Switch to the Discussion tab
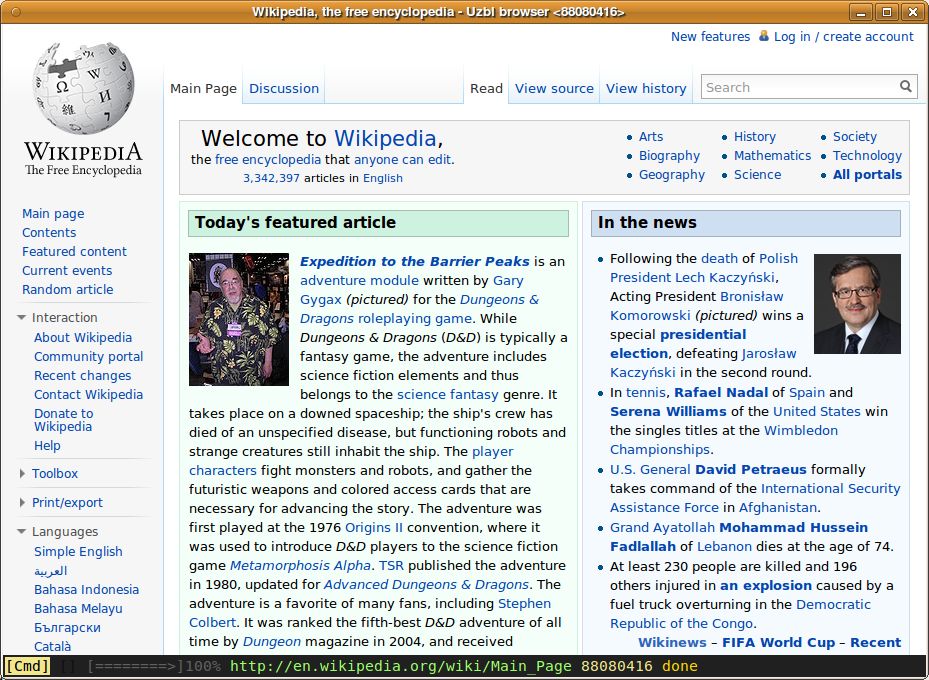929x680 pixels. click(x=283, y=88)
